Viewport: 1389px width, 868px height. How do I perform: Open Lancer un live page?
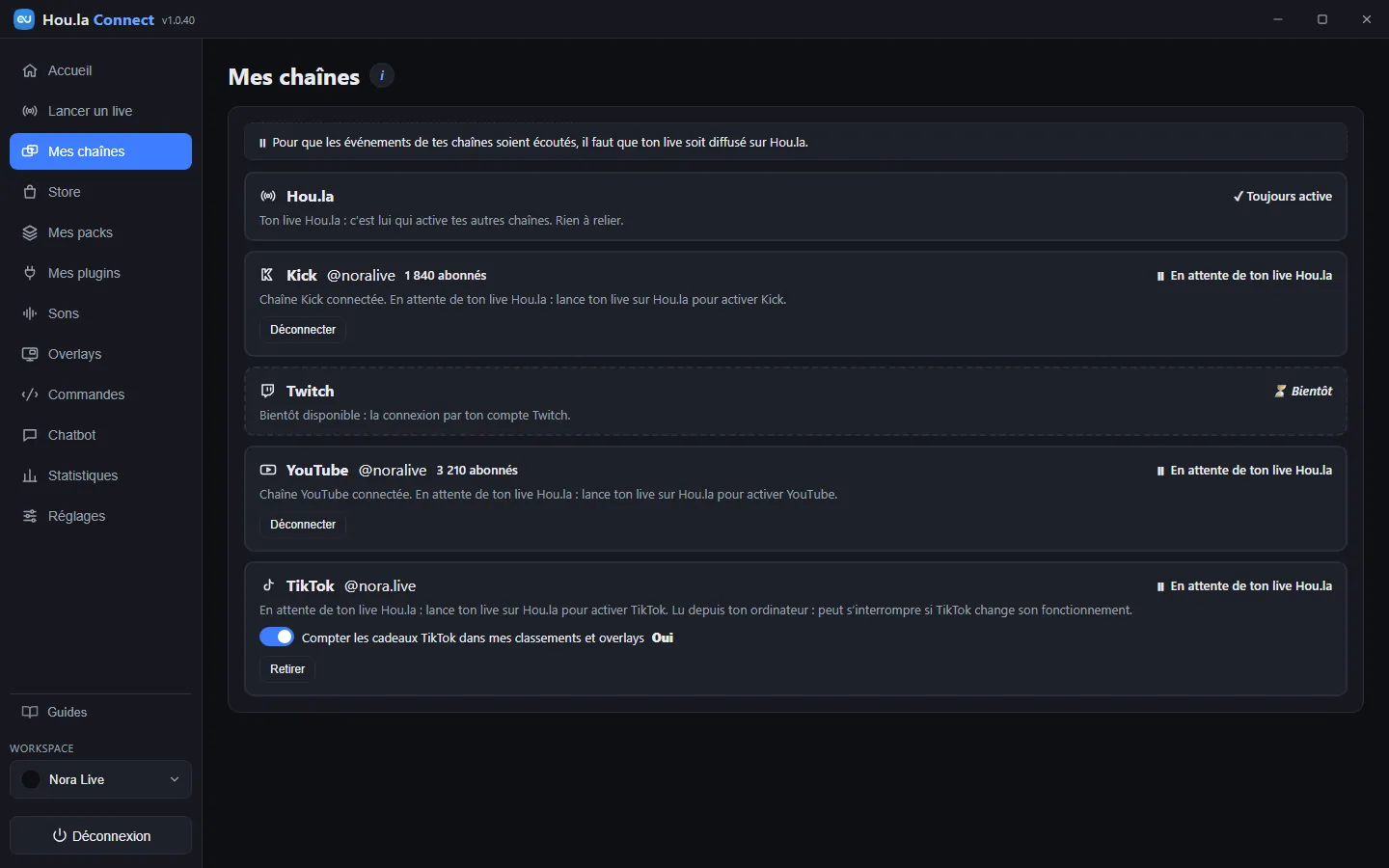pyautogui.click(x=100, y=111)
